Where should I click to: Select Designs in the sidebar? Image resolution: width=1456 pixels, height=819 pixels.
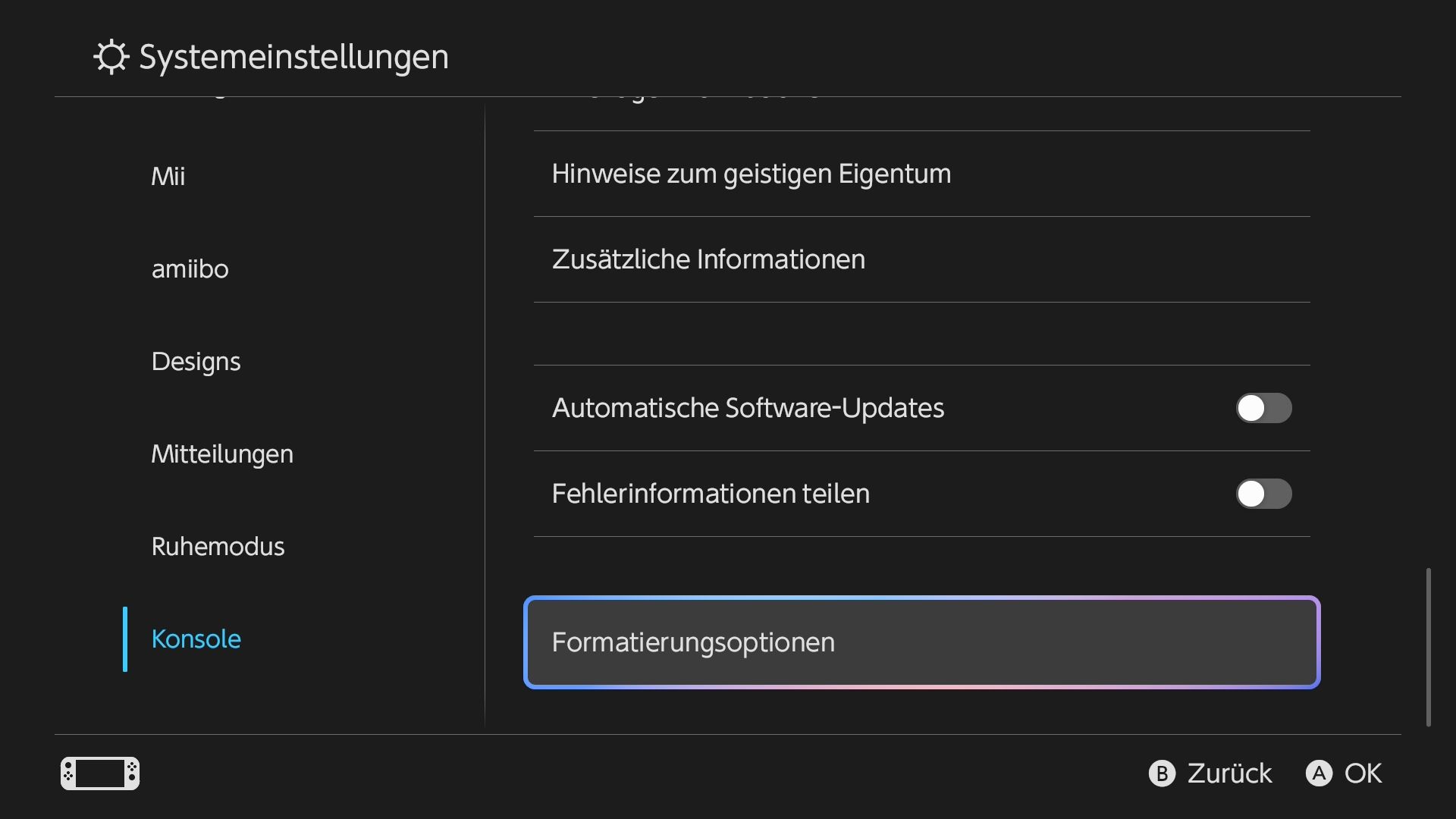tap(196, 362)
